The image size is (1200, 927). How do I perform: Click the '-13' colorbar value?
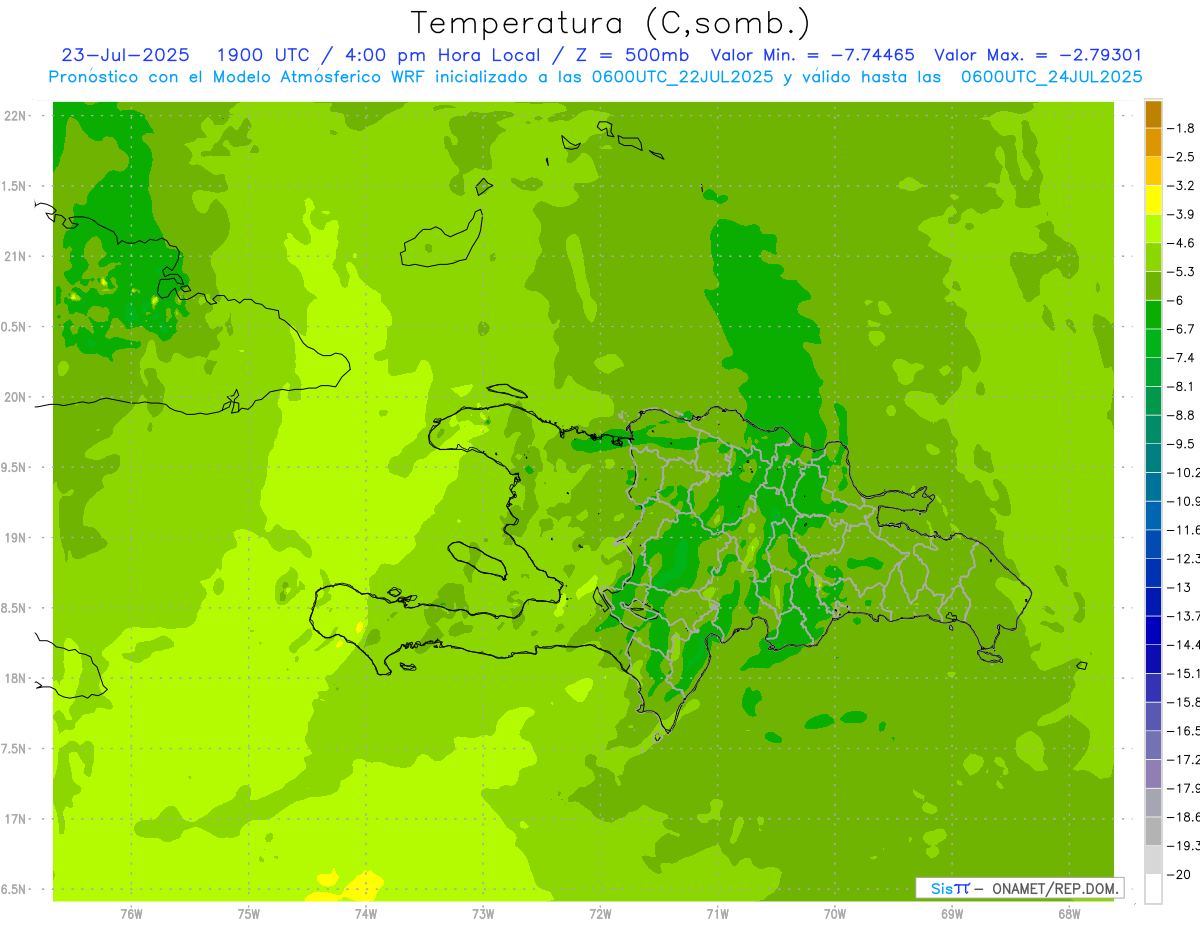pyautogui.click(x=1180, y=587)
